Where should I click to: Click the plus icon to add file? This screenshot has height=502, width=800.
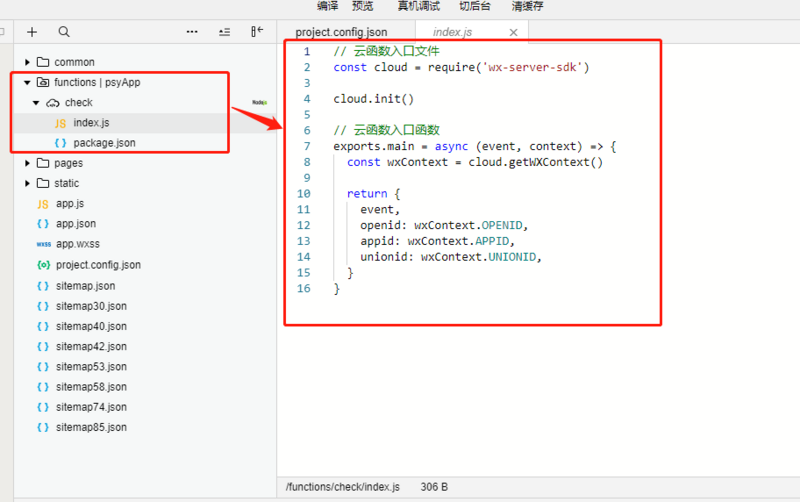[x=32, y=32]
